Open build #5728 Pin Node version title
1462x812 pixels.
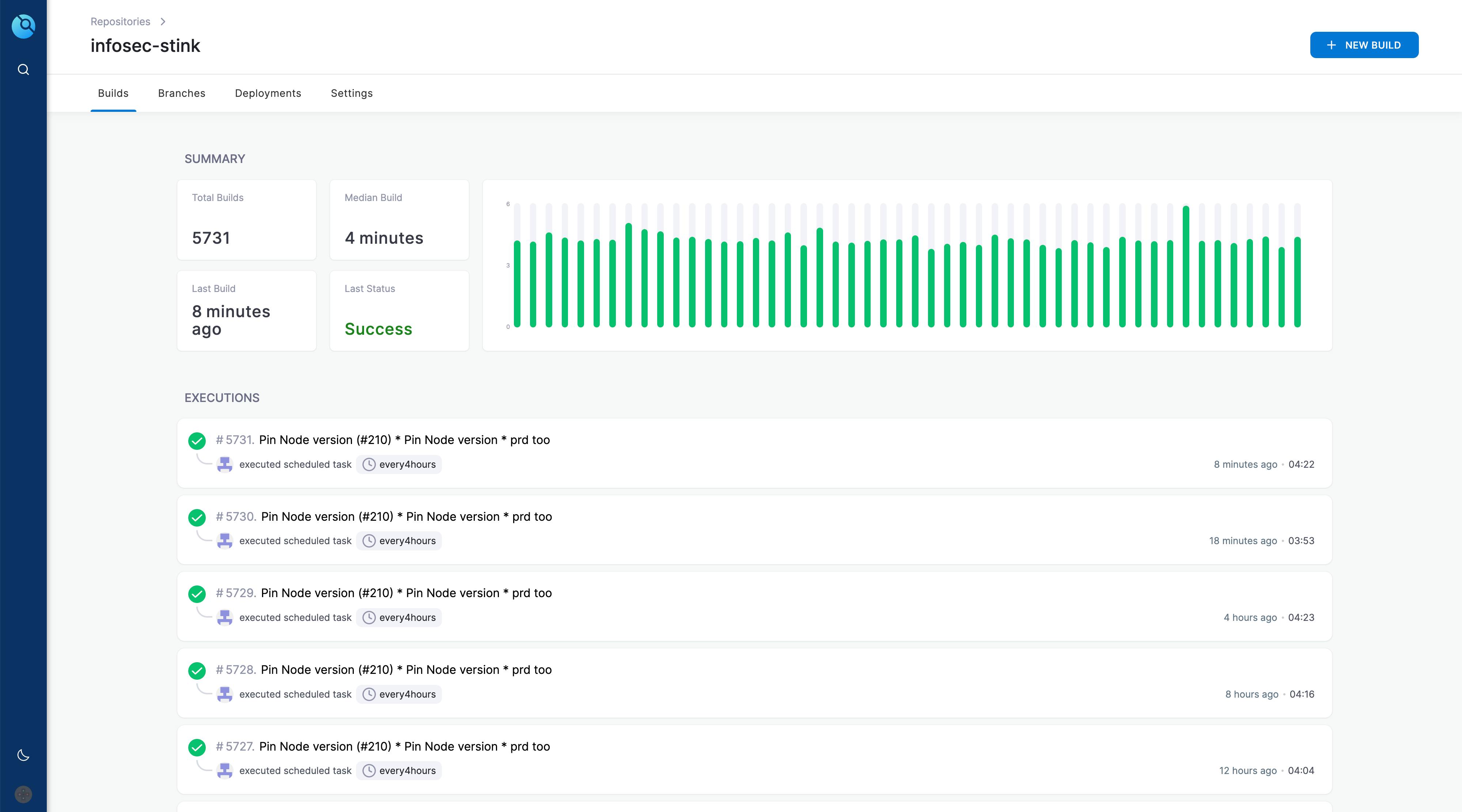click(x=406, y=669)
